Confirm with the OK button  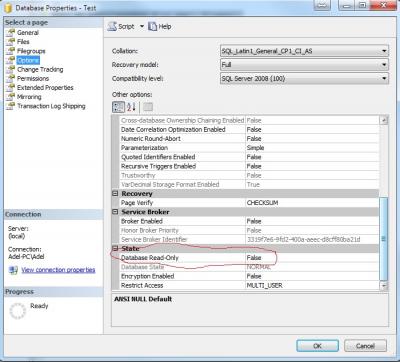point(317,346)
